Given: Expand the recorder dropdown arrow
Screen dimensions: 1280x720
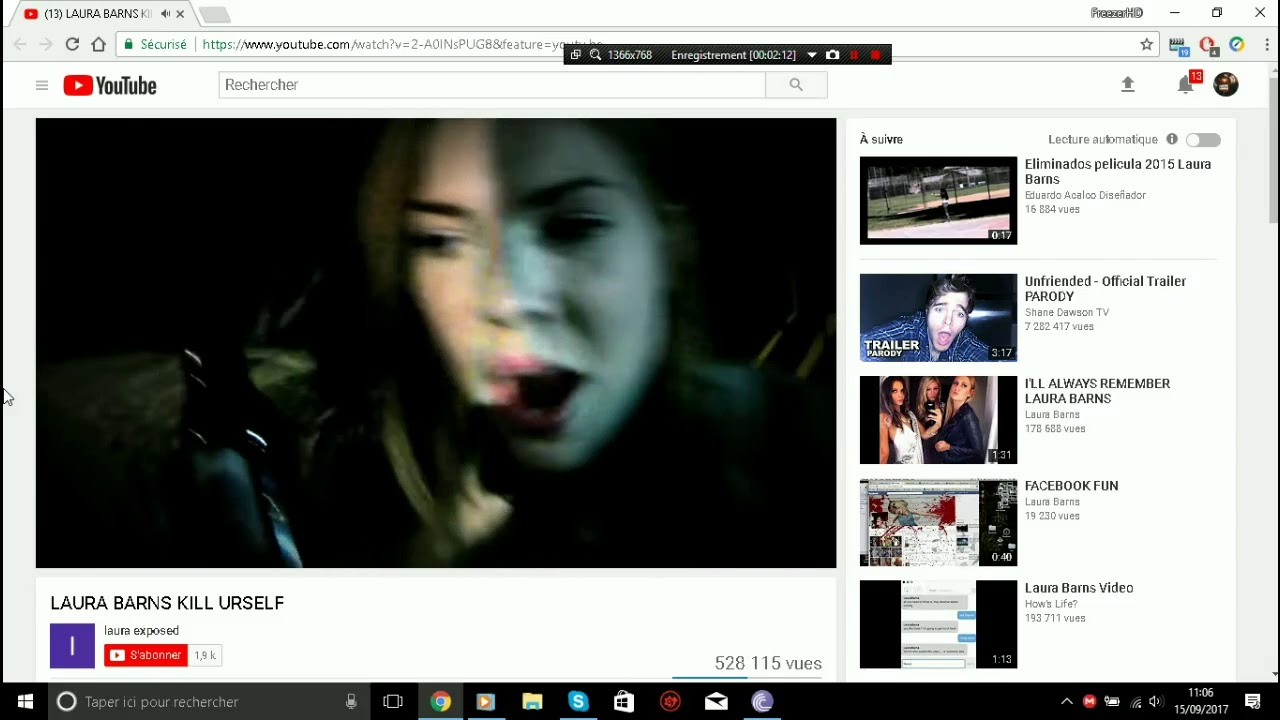Looking at the screenshot, I should pyautogui.click(x=811, y=55).
